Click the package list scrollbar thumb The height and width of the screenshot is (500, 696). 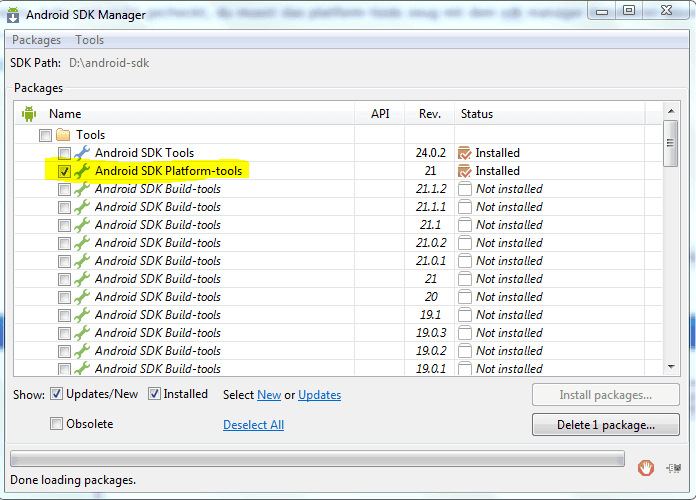point(671,143)
